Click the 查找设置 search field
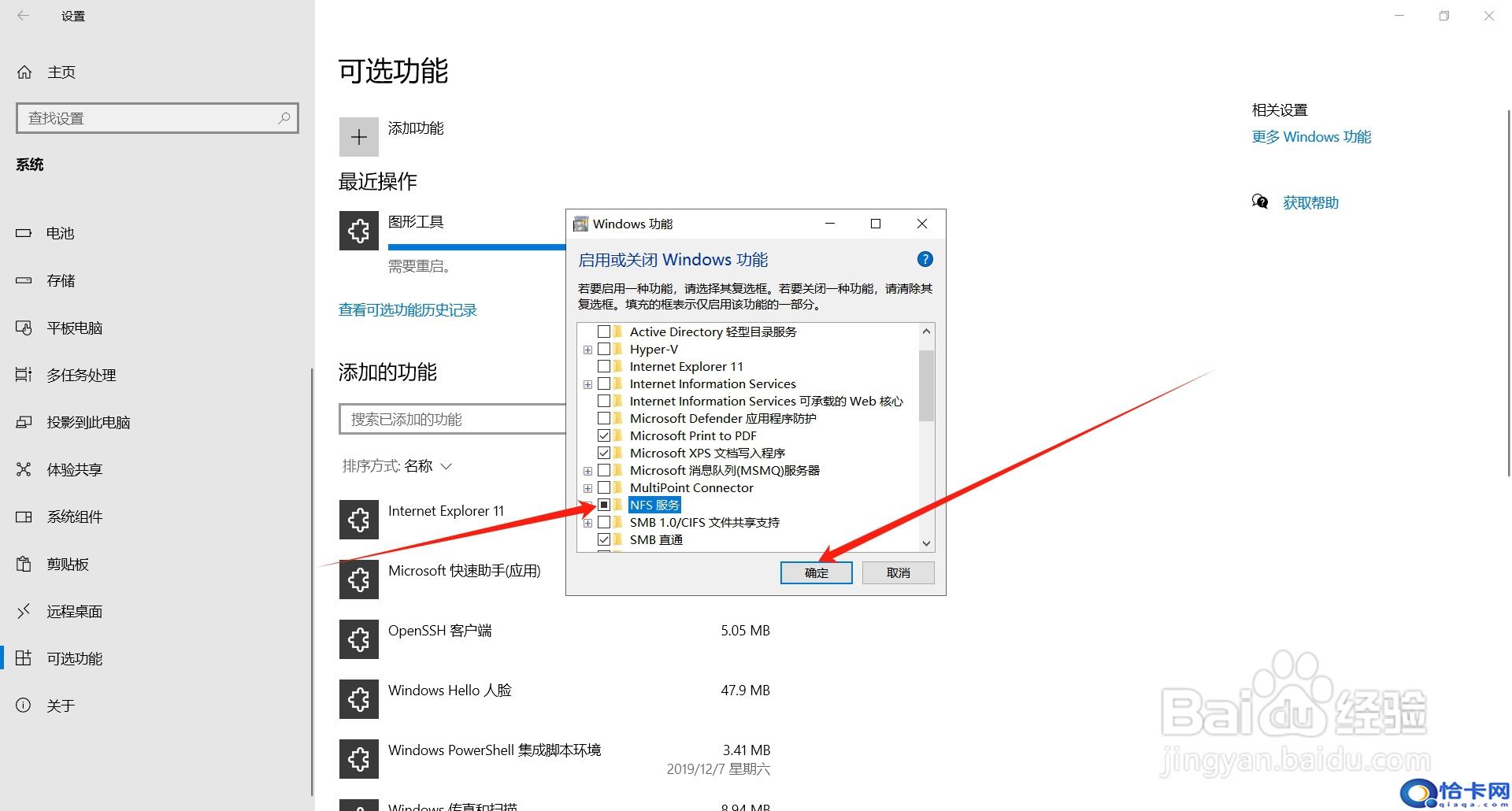 pyautogui.click(x=157, y=118)
